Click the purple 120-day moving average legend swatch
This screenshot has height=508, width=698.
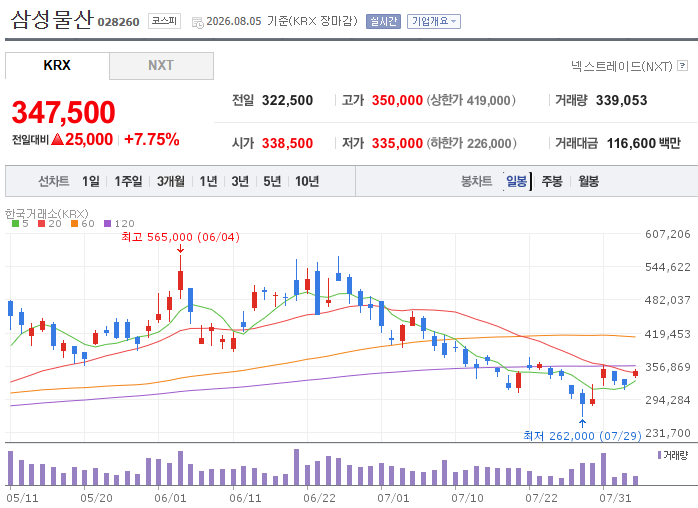(x=107, y=224)
